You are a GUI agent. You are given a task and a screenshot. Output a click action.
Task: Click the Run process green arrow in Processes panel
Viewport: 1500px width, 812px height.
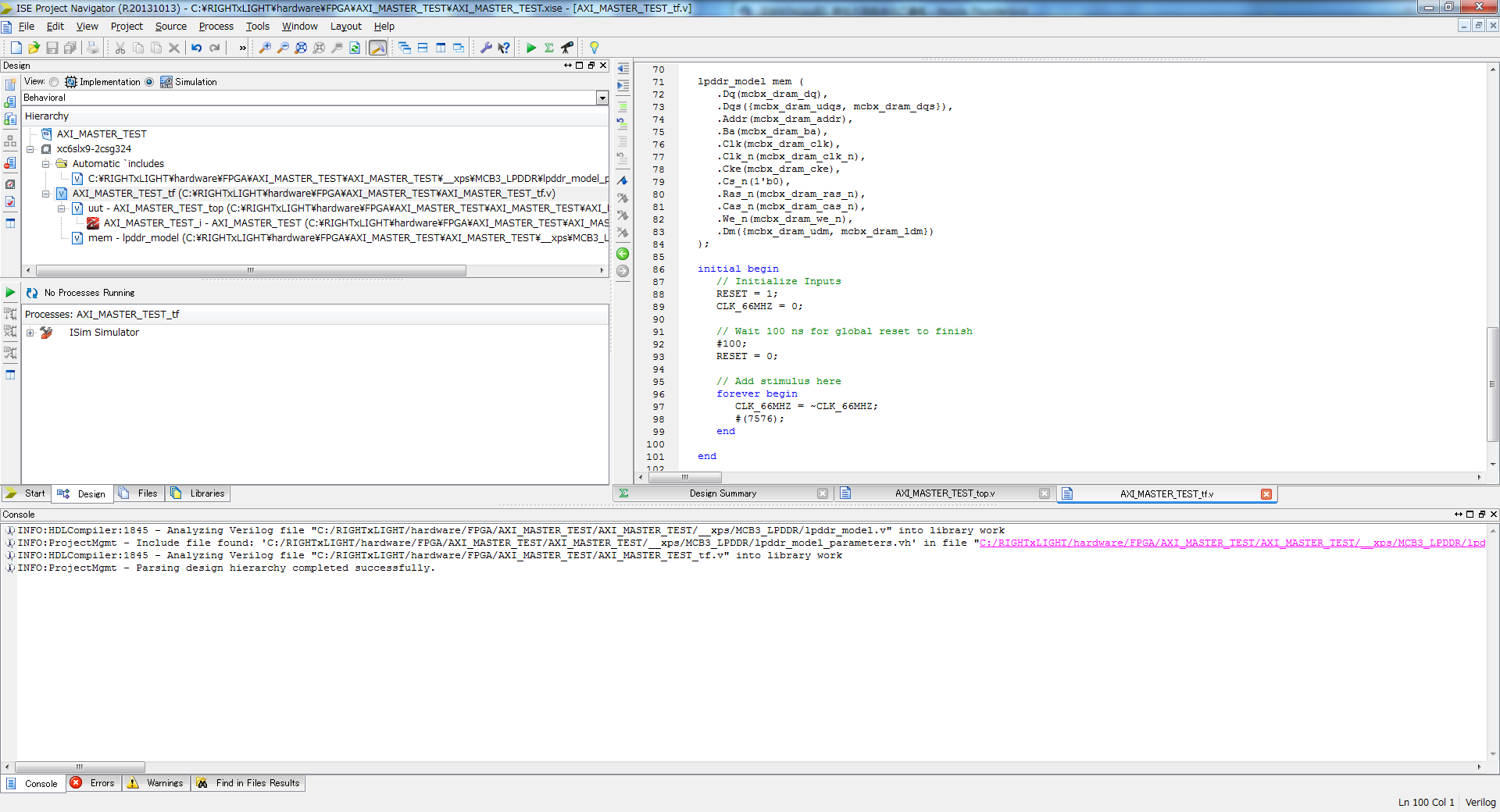point(10,293)
